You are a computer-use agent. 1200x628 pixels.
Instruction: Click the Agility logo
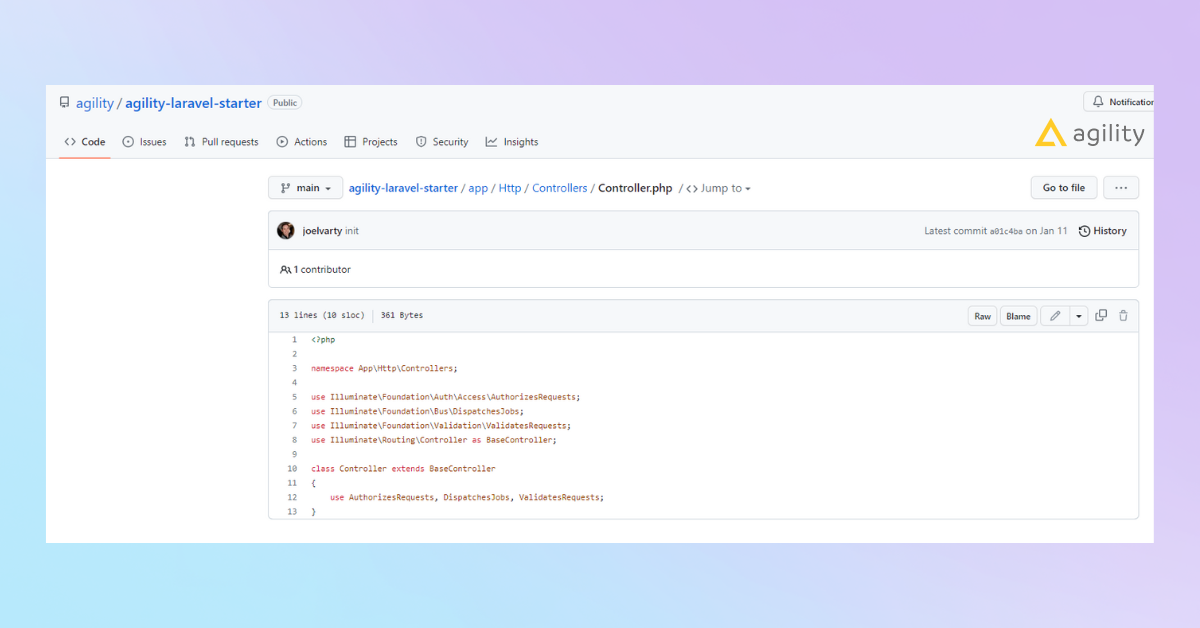point(1089,133)
